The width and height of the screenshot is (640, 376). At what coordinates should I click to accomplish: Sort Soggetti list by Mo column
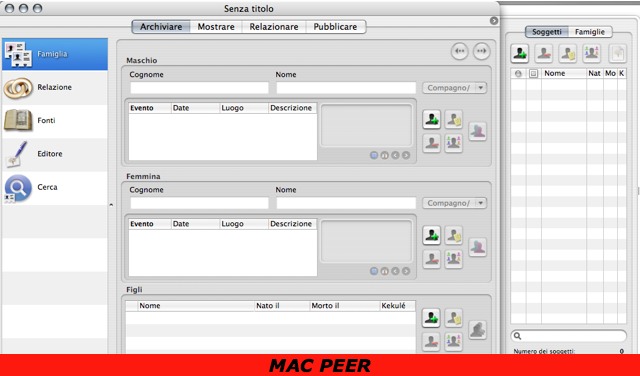610,73
